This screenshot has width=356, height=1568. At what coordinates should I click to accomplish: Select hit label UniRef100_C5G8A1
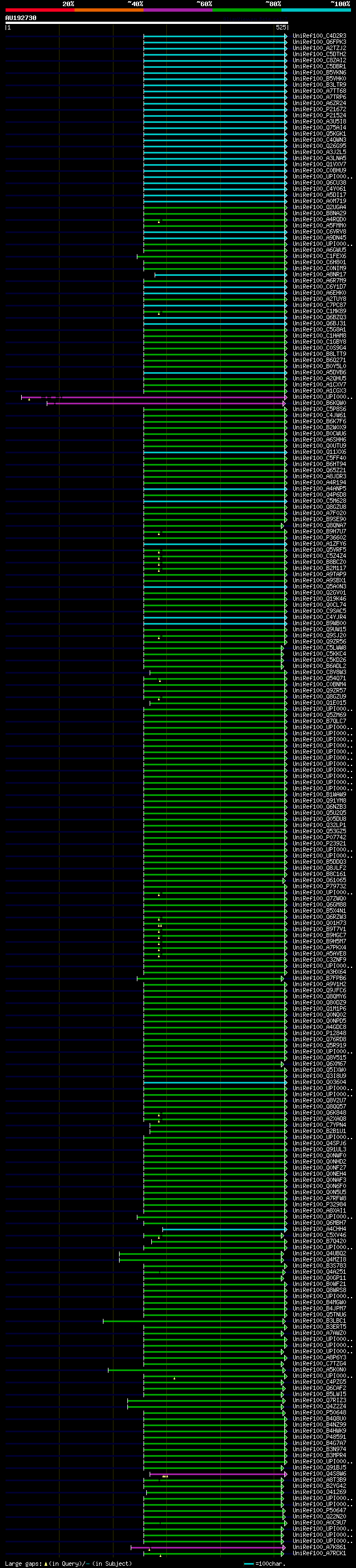319,330
